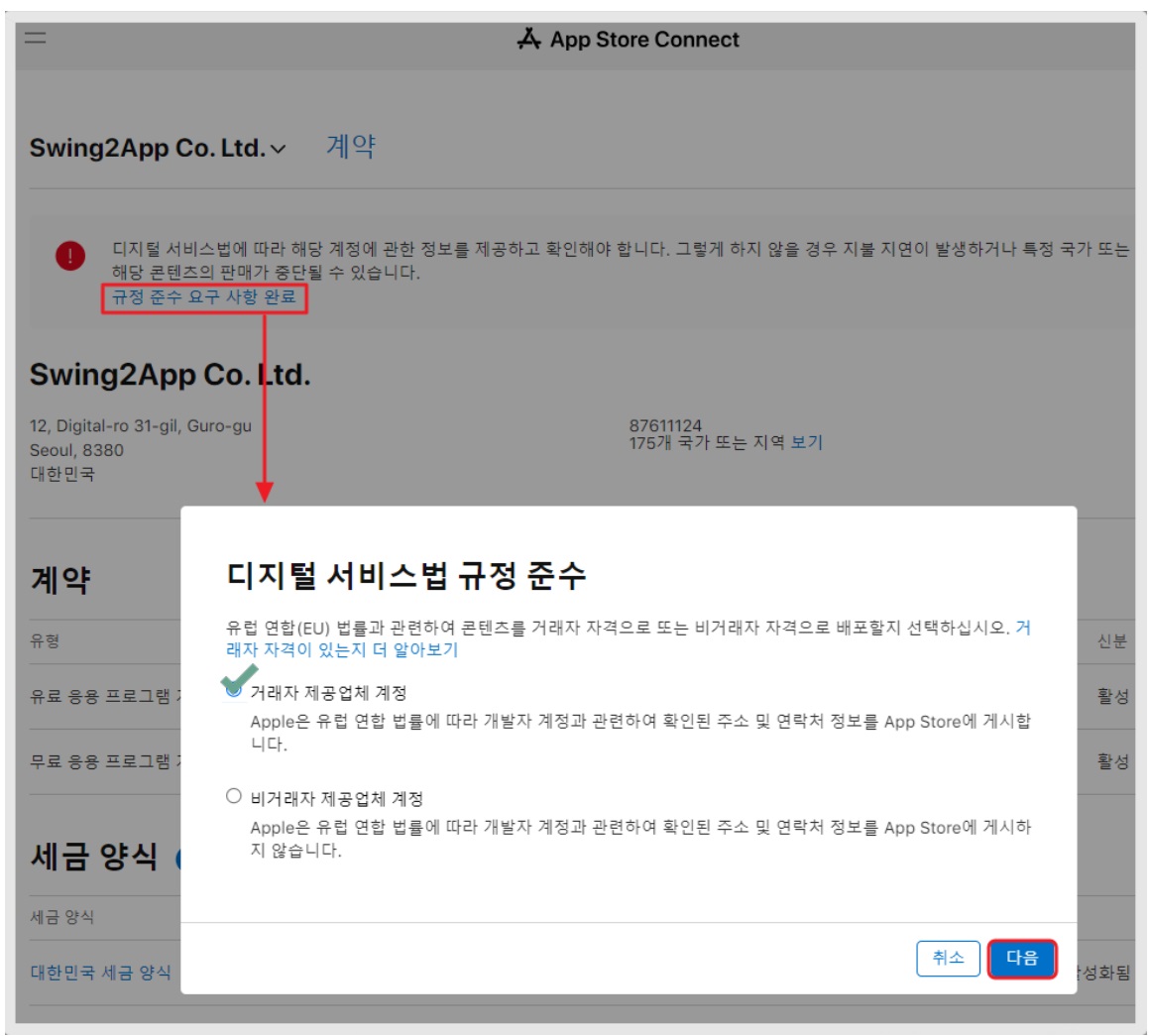Select the 비거래자 제공업체 계정 radio button
The image size is (1149, 1036).
[234, 796]
